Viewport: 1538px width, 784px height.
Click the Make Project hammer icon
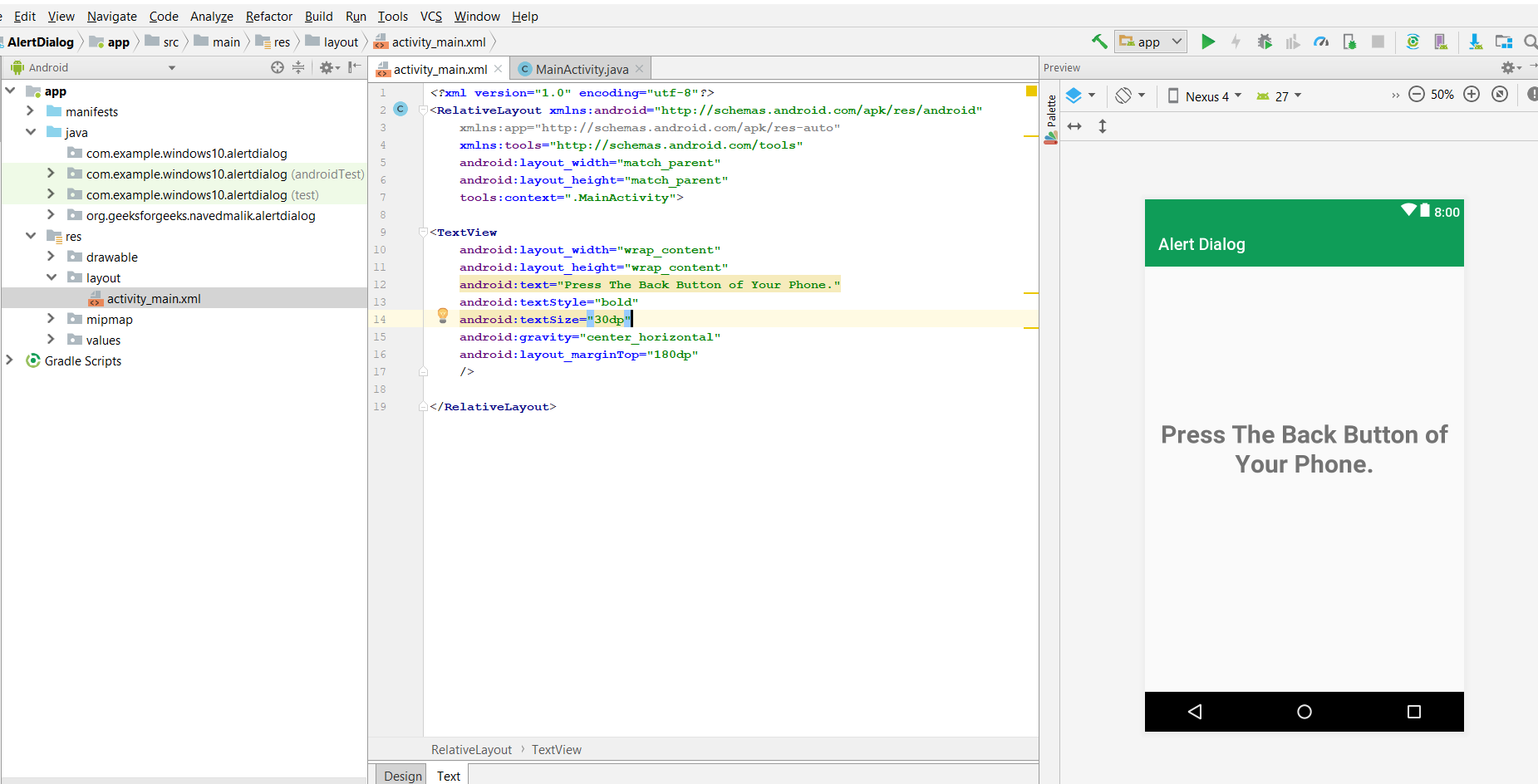click(1099, 42)
